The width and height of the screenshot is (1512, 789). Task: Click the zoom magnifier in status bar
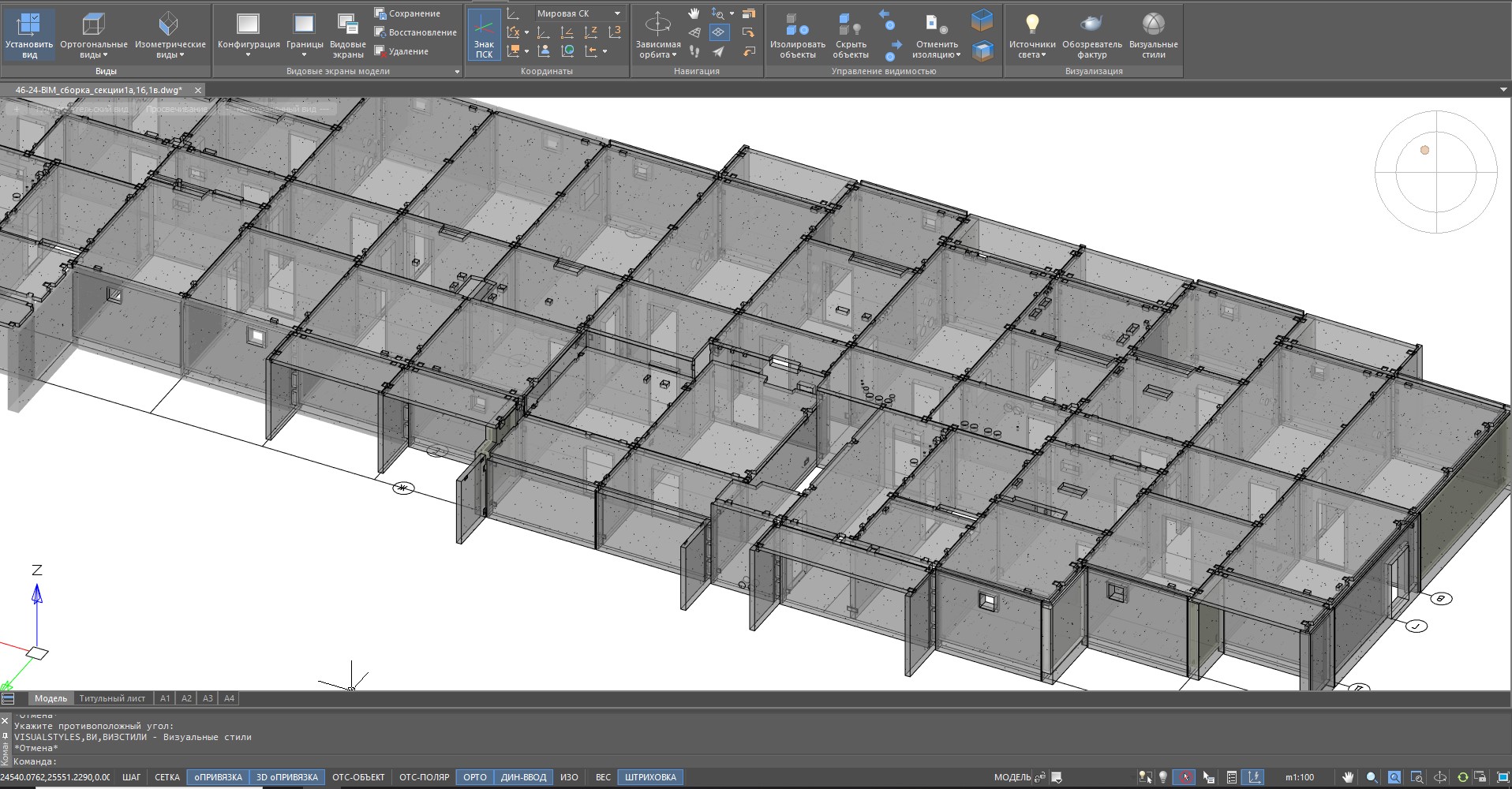(x=1372, y=777)
